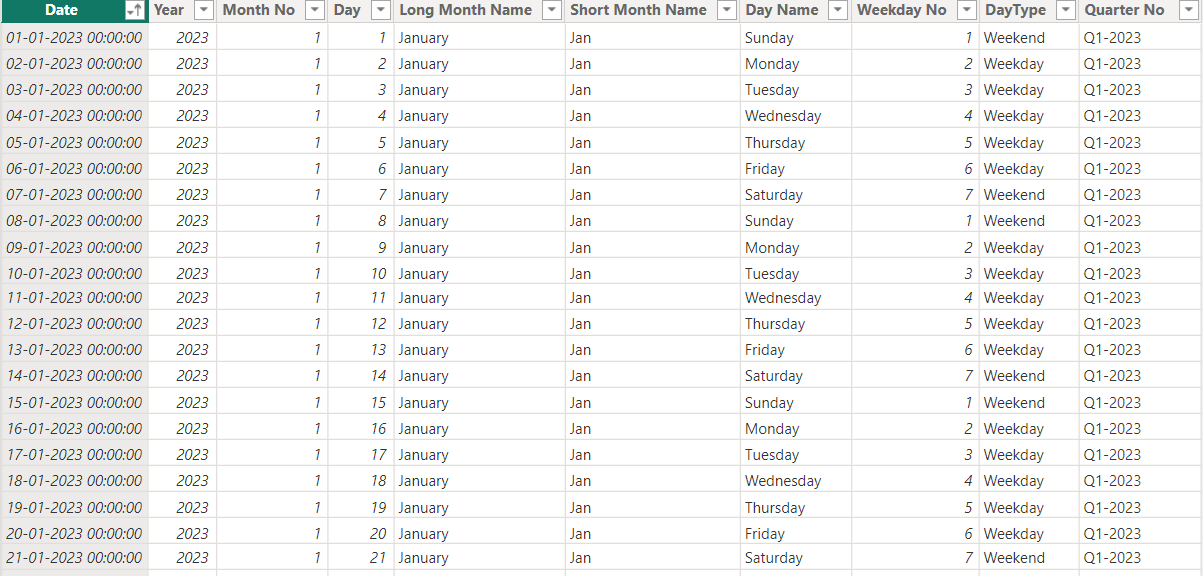Image resolution: width=1203 pixels, height=578 pixels.
Task: Click Day value 15 cell
Action: [377, 403]
